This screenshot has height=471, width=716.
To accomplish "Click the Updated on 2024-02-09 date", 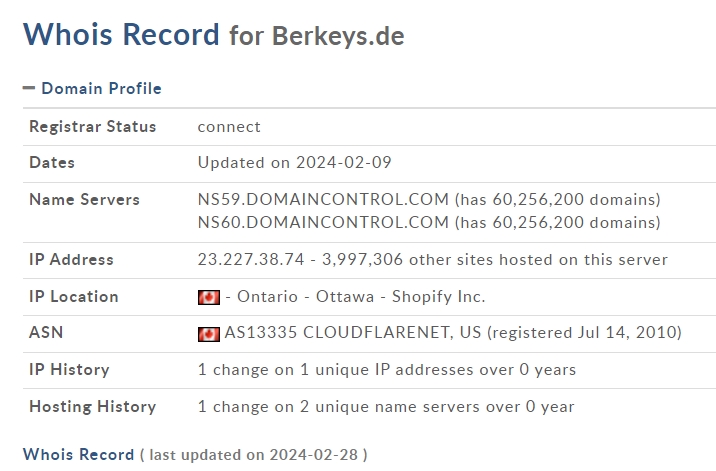I will pos(295,163).
